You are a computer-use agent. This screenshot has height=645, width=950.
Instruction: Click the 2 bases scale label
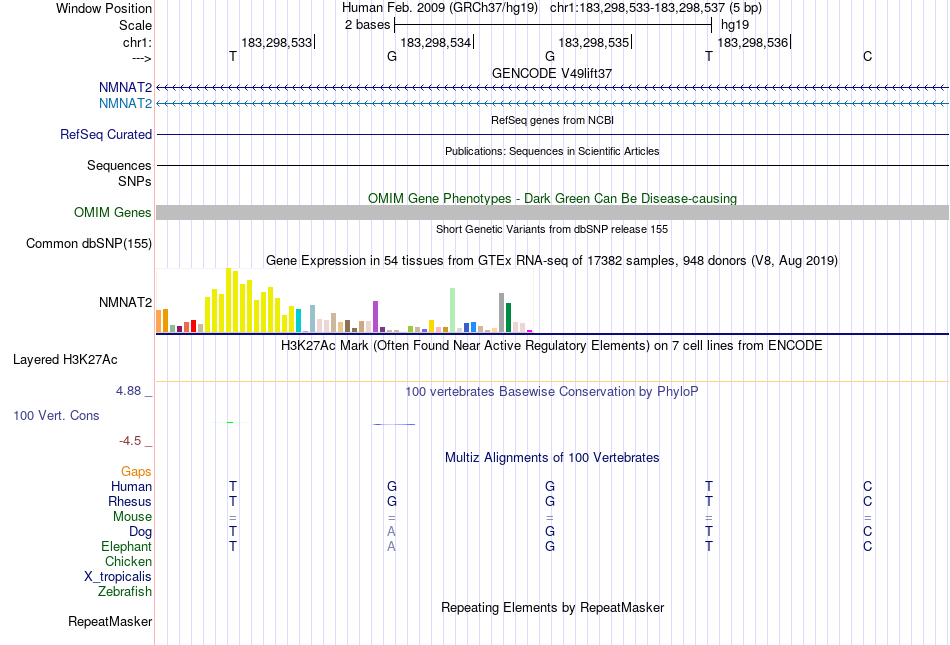pos(368,25)
